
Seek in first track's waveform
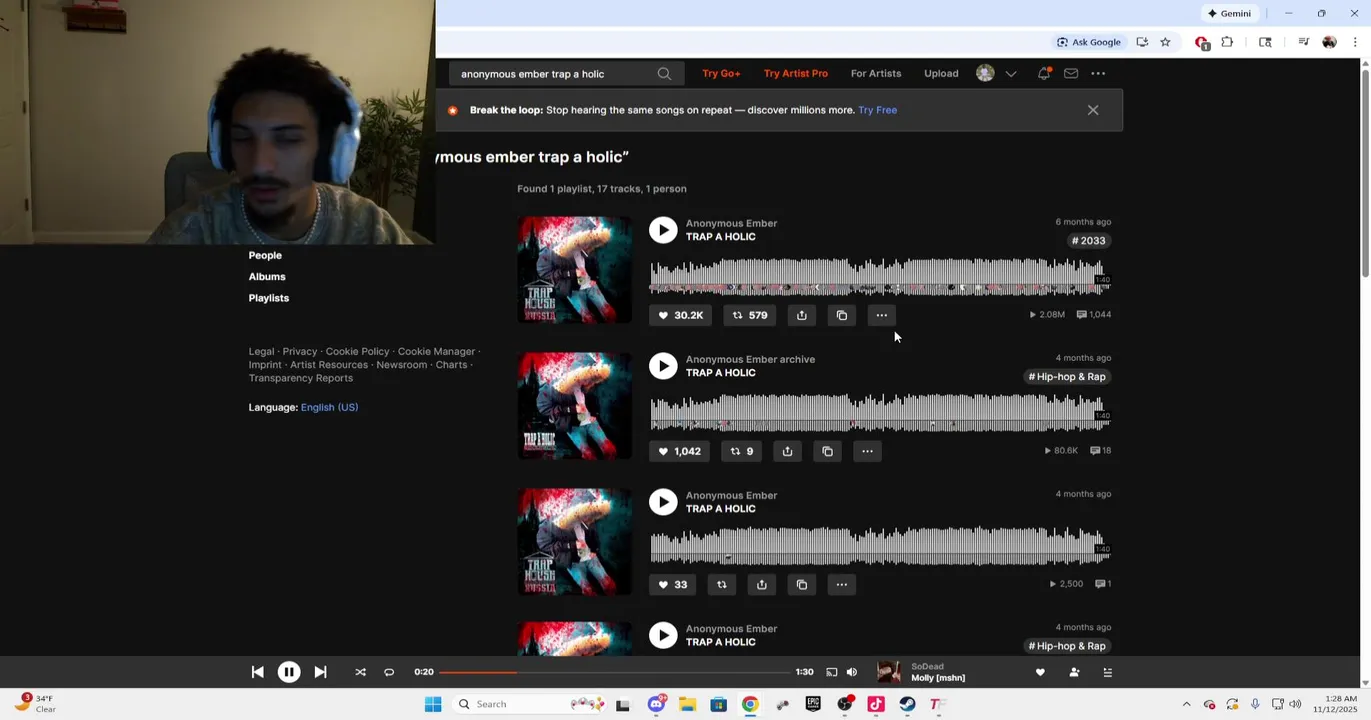click(880, 277)
